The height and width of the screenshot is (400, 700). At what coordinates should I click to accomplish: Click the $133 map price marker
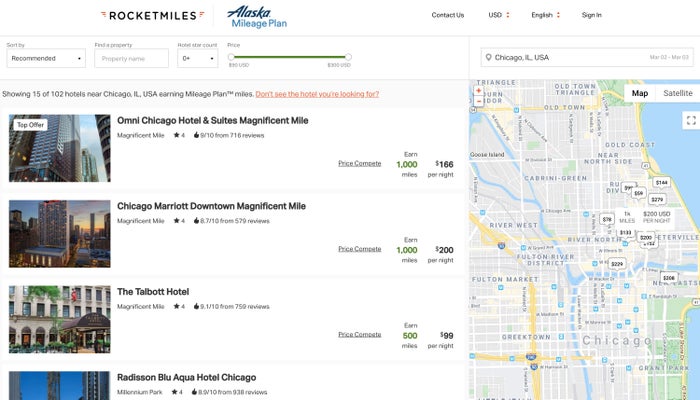(625, 233)
